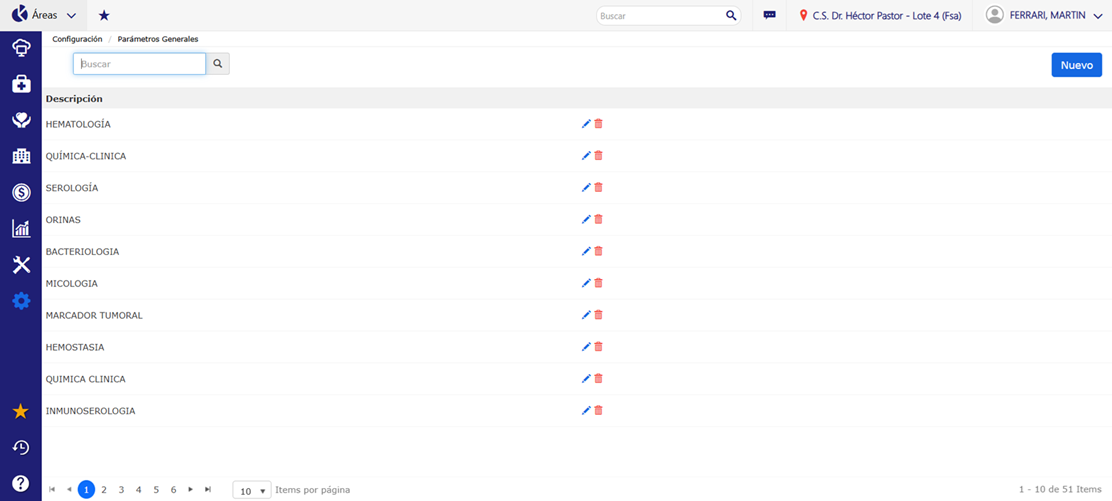Open the monitor sidebar icon
The image size is (1112, 501).
click(x=21, y=48)
